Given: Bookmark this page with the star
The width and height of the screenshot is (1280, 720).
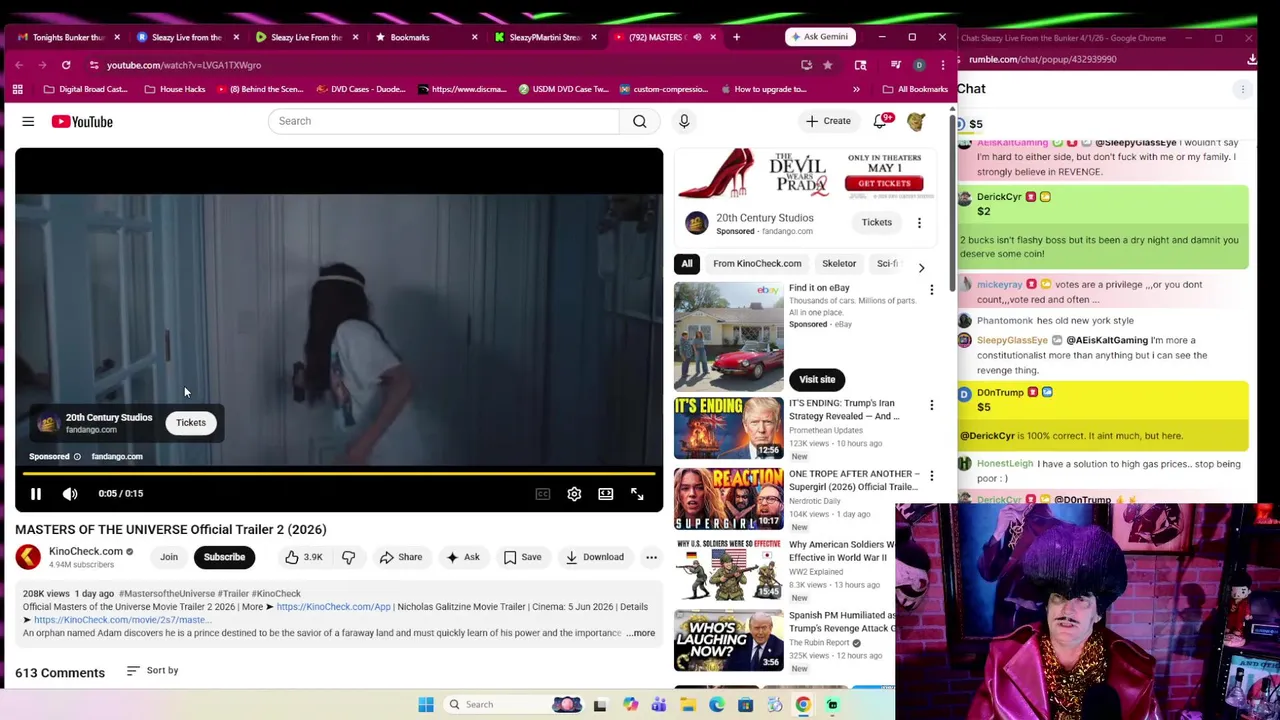Looking at the screenshot, I should (827, 65).
